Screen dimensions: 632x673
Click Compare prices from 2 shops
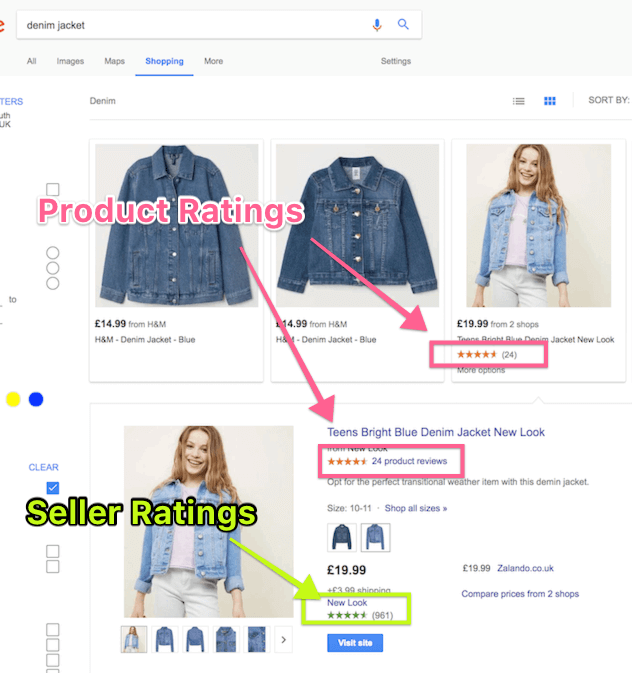click(520, 594)
